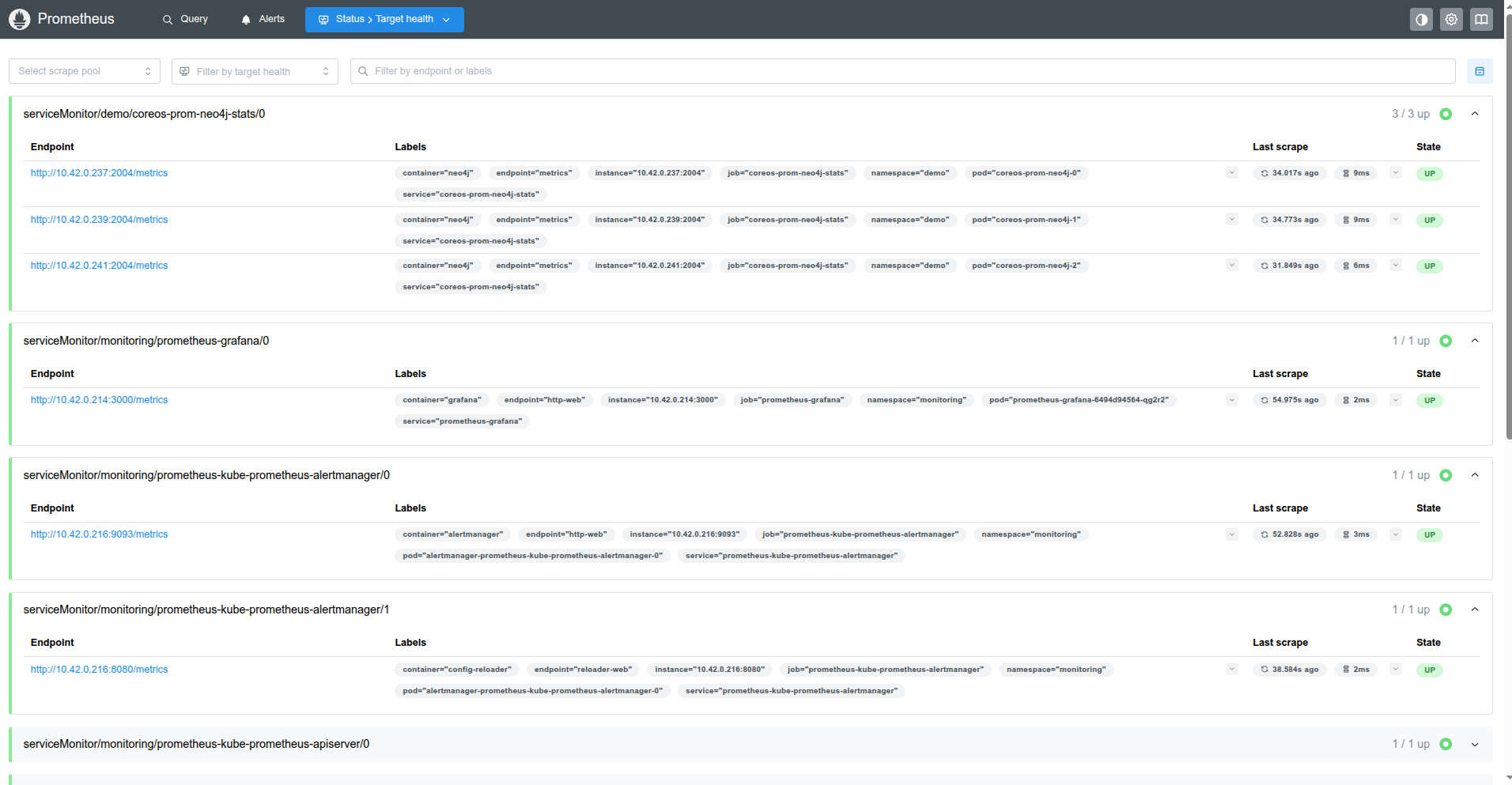Screen dimensions: 1512x785
Task: Expand labels chevron for grafana target row
Action: [x=1232, y=400]
